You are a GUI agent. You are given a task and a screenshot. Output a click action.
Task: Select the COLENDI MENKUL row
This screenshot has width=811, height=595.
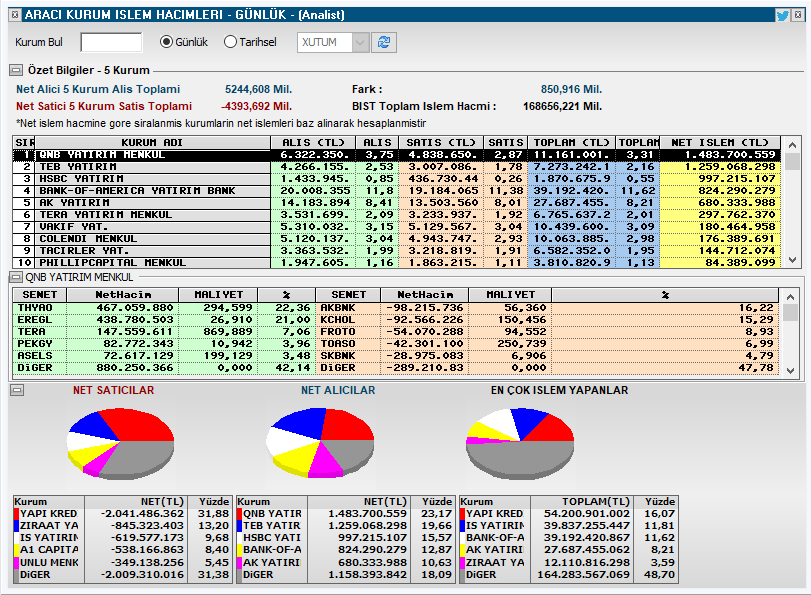(x=397, y=239)
